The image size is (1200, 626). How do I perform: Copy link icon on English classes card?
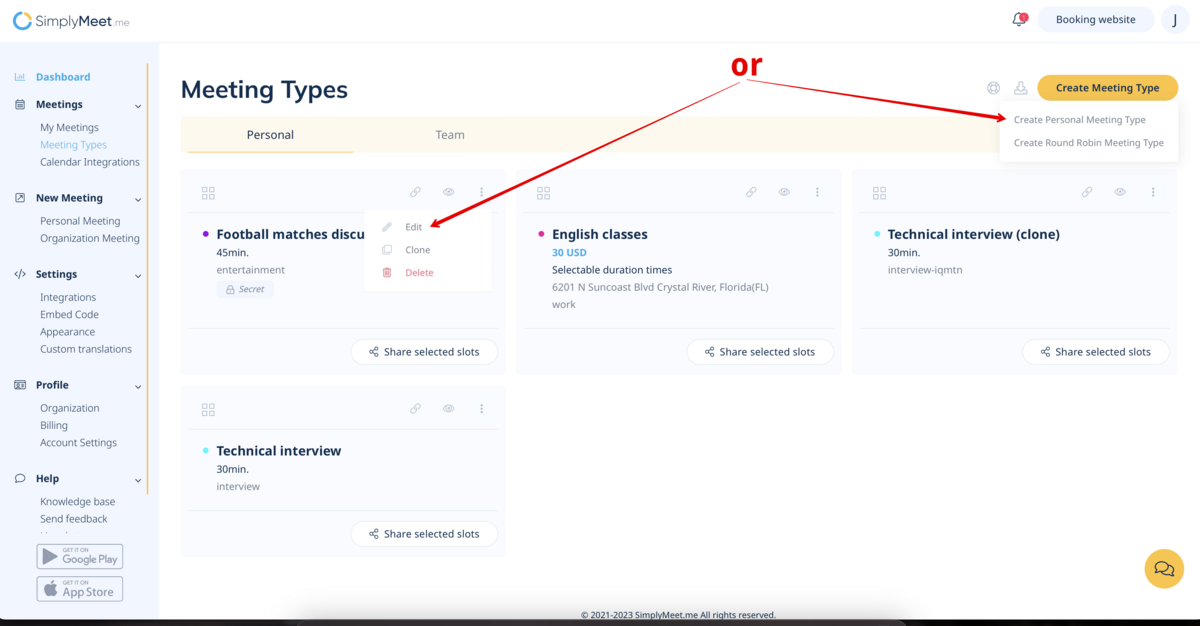(751, 192)
